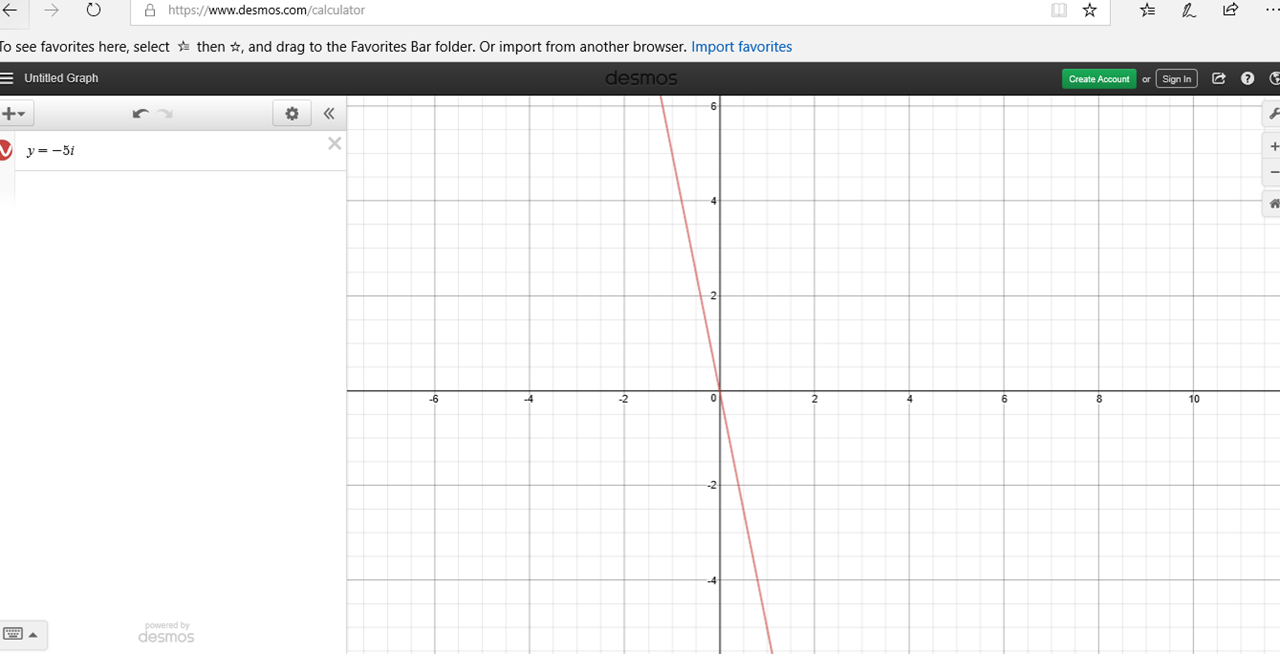
Task: Delete the y = -5i expression
Action: pos(334,144)
